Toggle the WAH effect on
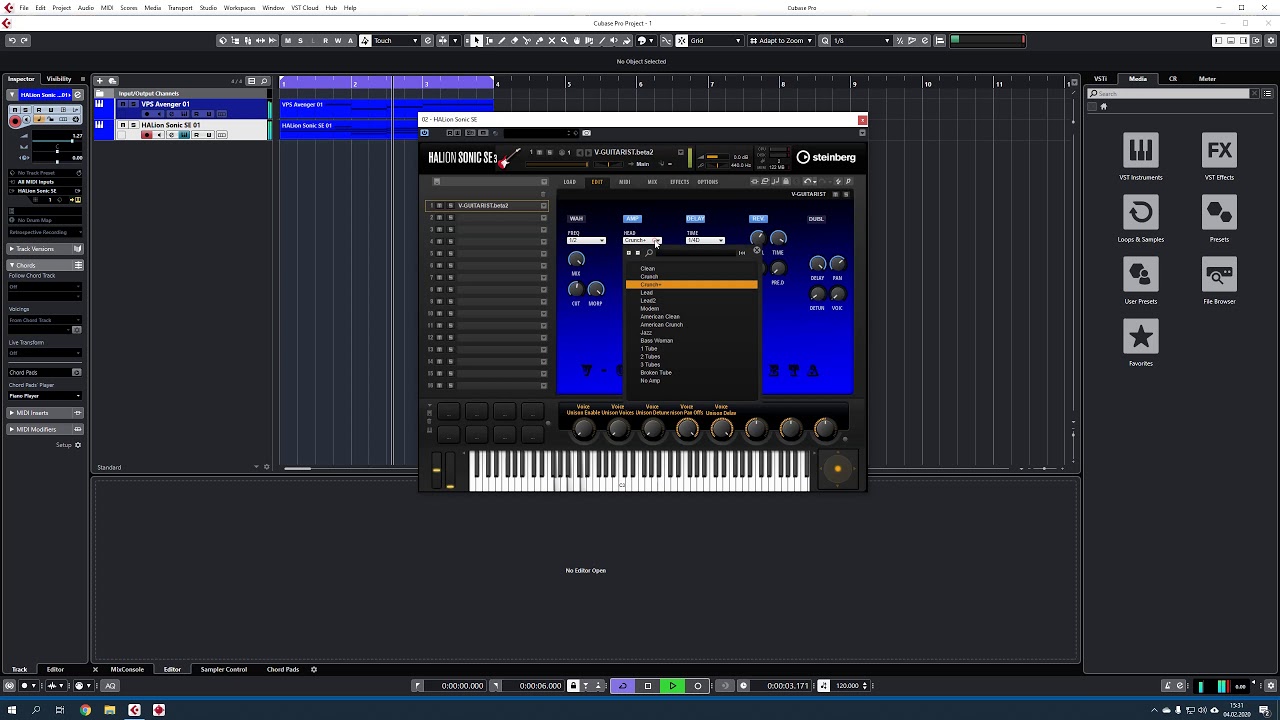 click(576, 218)
